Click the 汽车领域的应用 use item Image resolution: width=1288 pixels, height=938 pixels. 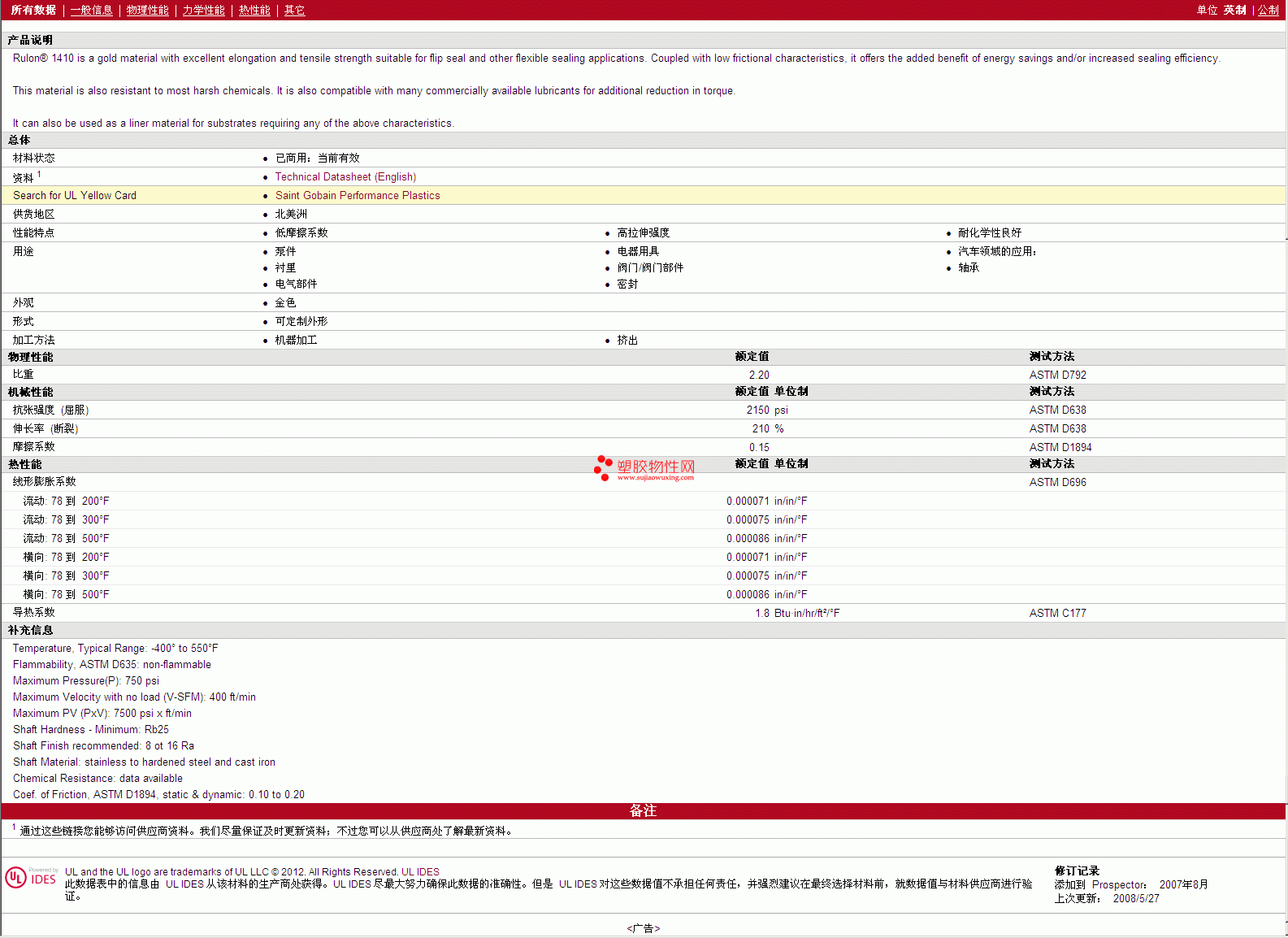[x=997, y=252]
